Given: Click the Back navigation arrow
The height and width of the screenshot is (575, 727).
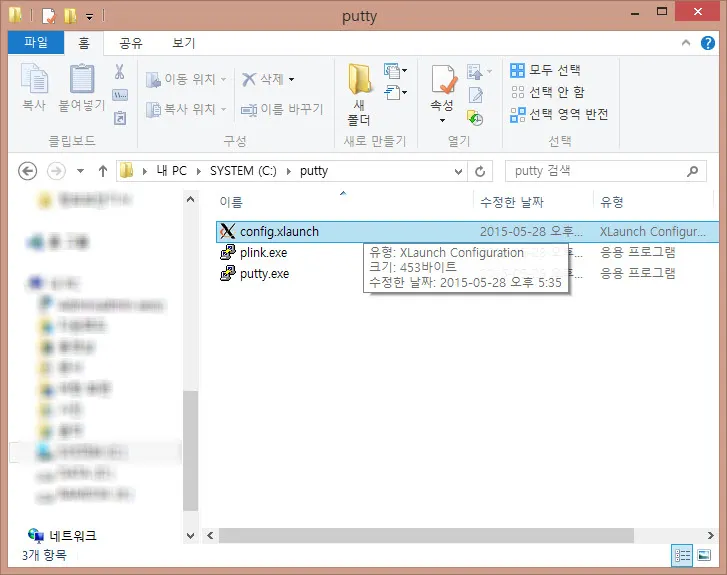Looking at the screenshot, I should [27, 171].
